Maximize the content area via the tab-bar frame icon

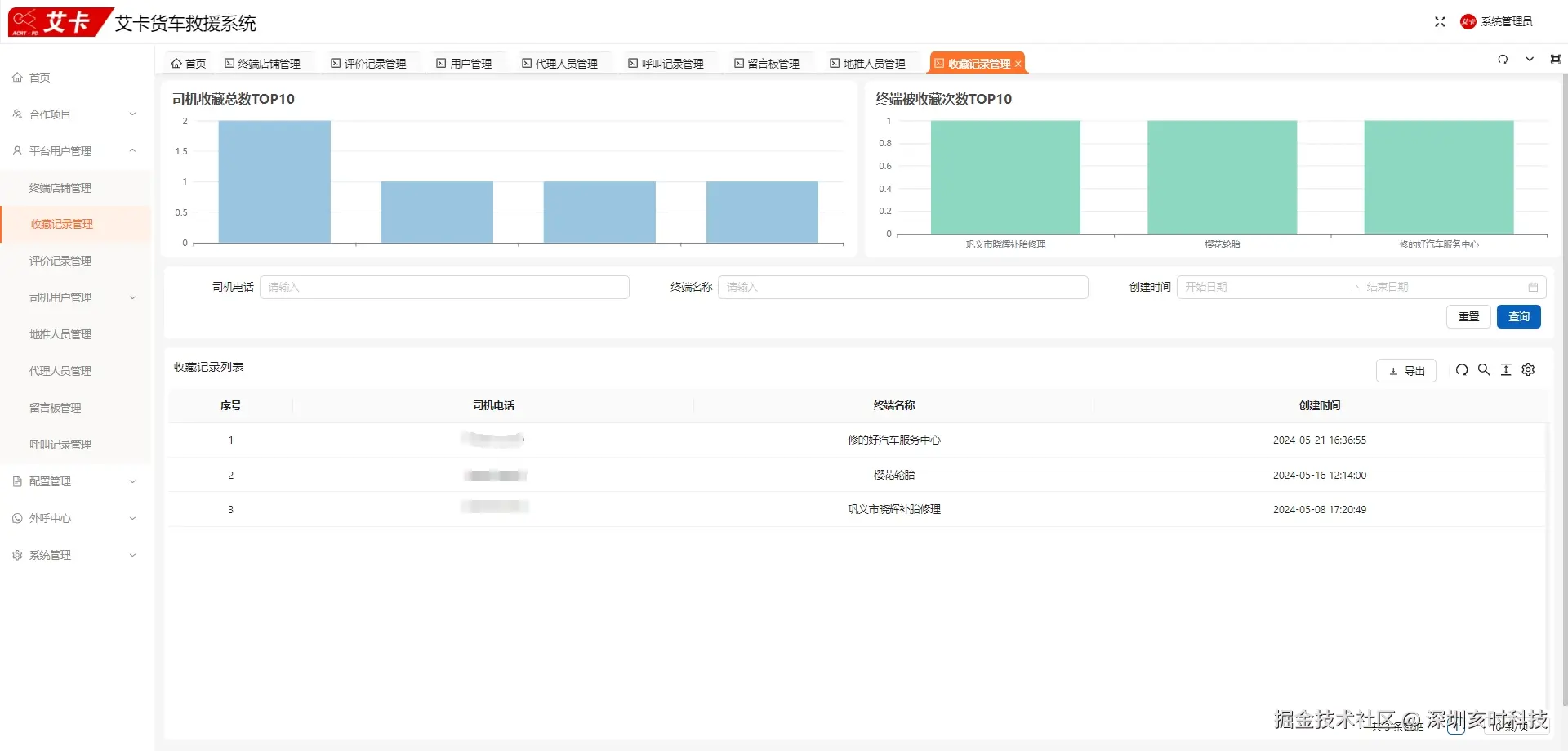1556,60
